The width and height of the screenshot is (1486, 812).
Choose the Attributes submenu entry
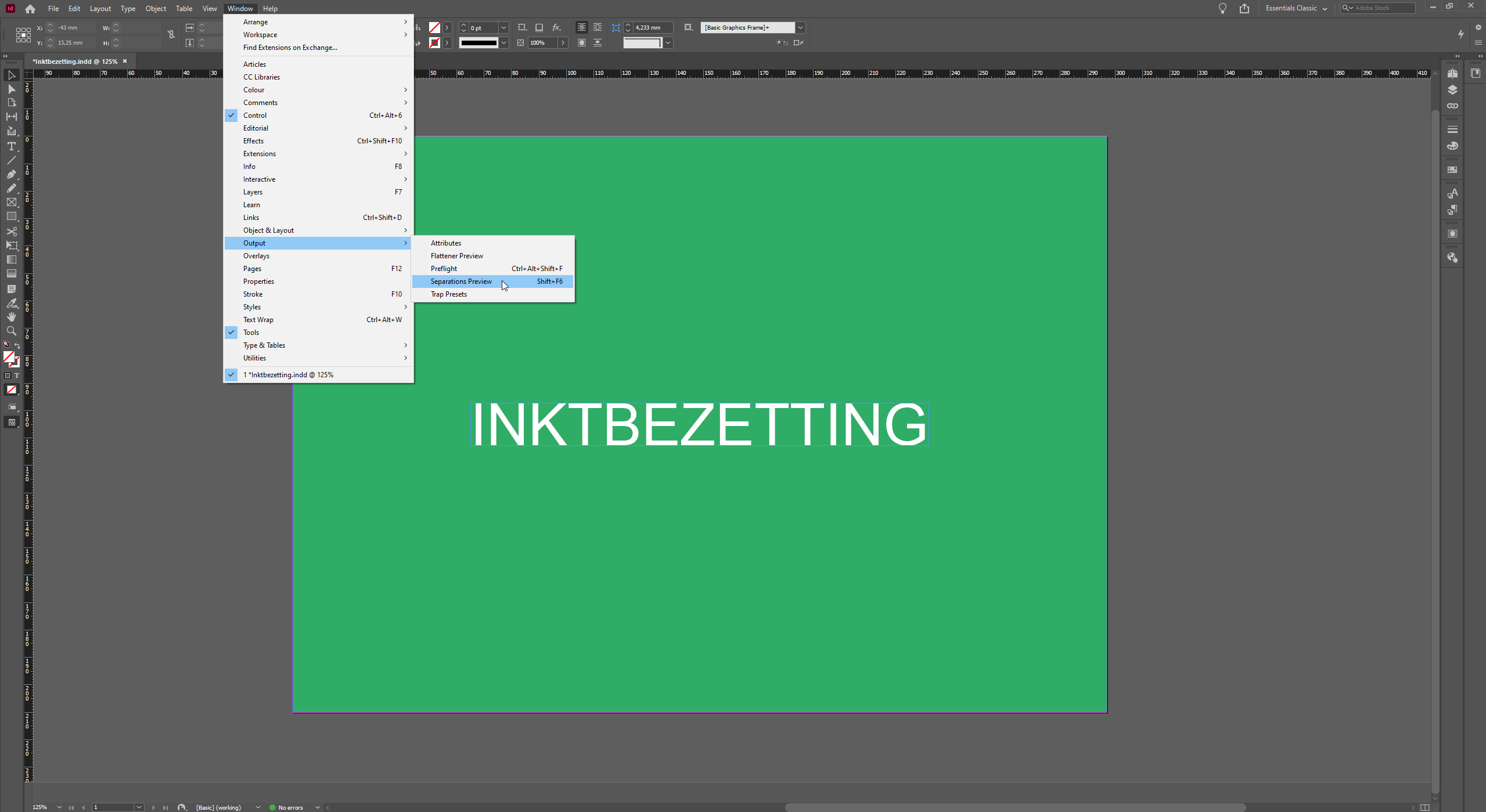(492, 243)
